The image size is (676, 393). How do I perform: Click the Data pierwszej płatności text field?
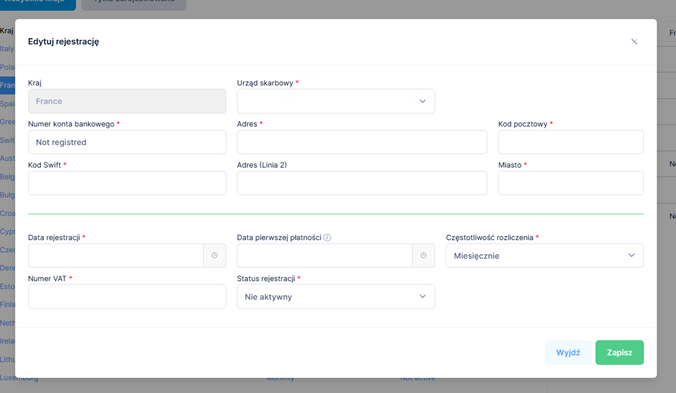325,256
